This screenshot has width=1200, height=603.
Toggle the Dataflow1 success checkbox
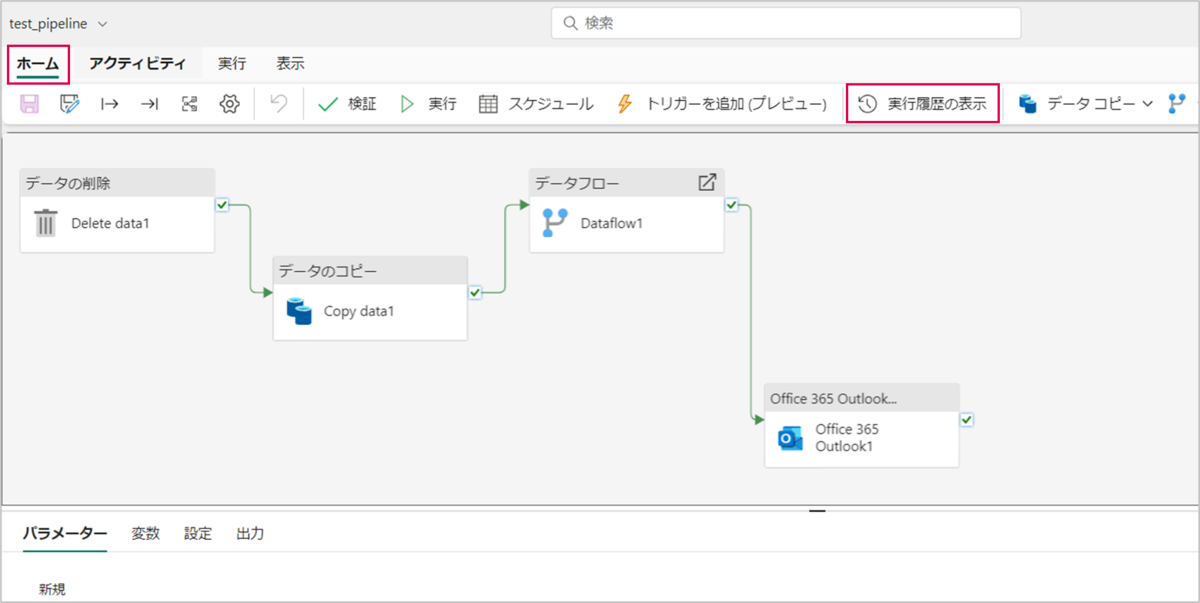coord(731,205)
